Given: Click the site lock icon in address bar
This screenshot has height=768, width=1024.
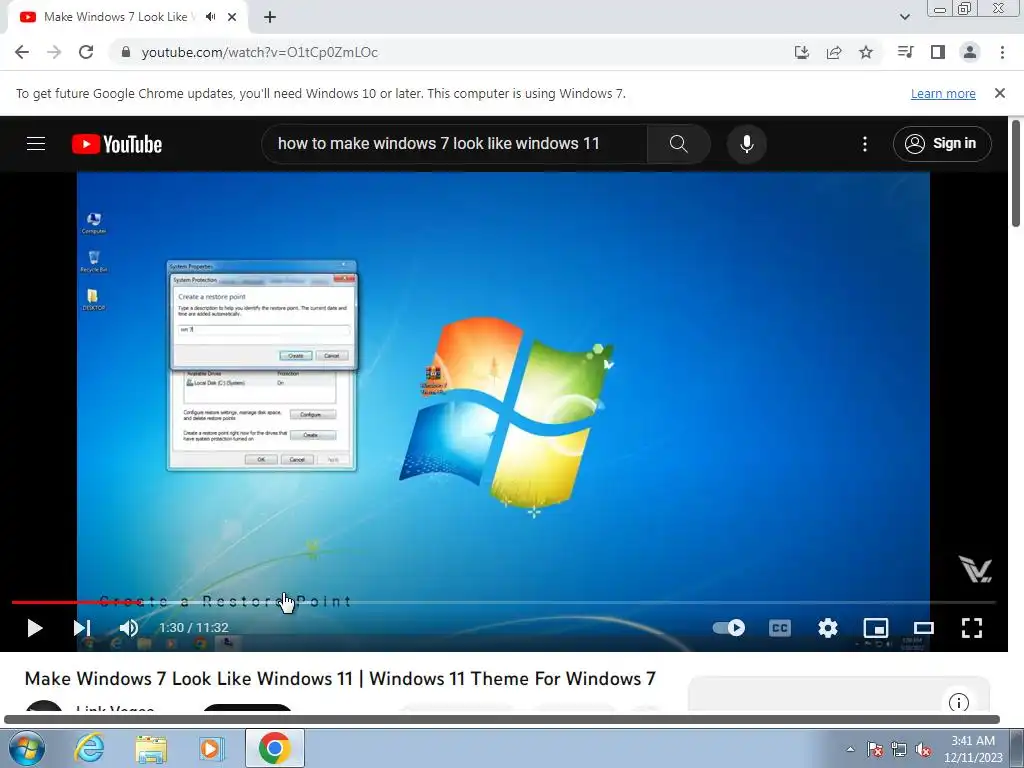Looking at the screenshot, I should (126, 52).
